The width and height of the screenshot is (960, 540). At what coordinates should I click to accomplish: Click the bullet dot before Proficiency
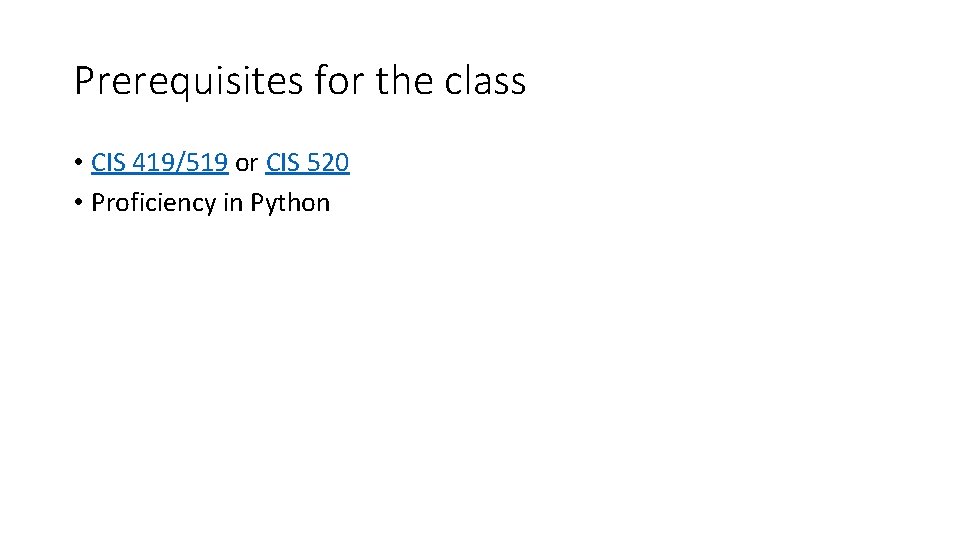(78, 203)
